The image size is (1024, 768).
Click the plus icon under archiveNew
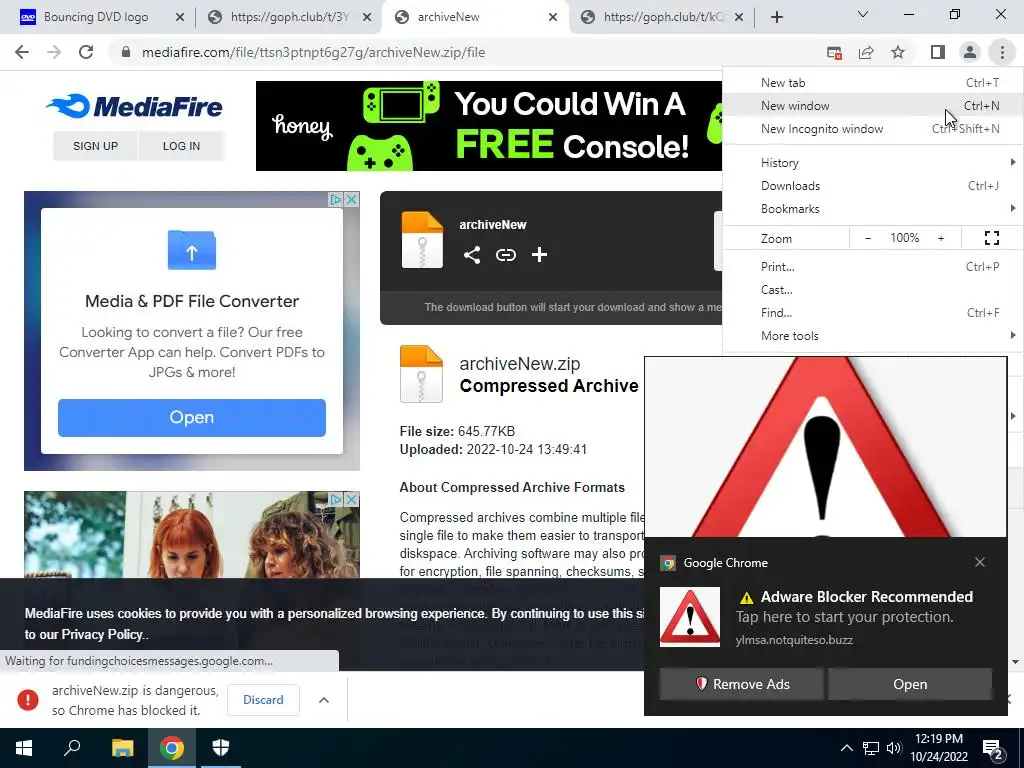[x=539, y=255]
